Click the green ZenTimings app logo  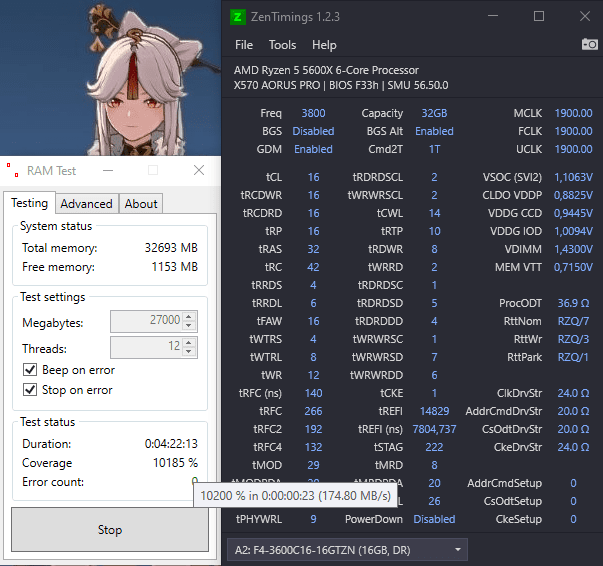(238, 17)
